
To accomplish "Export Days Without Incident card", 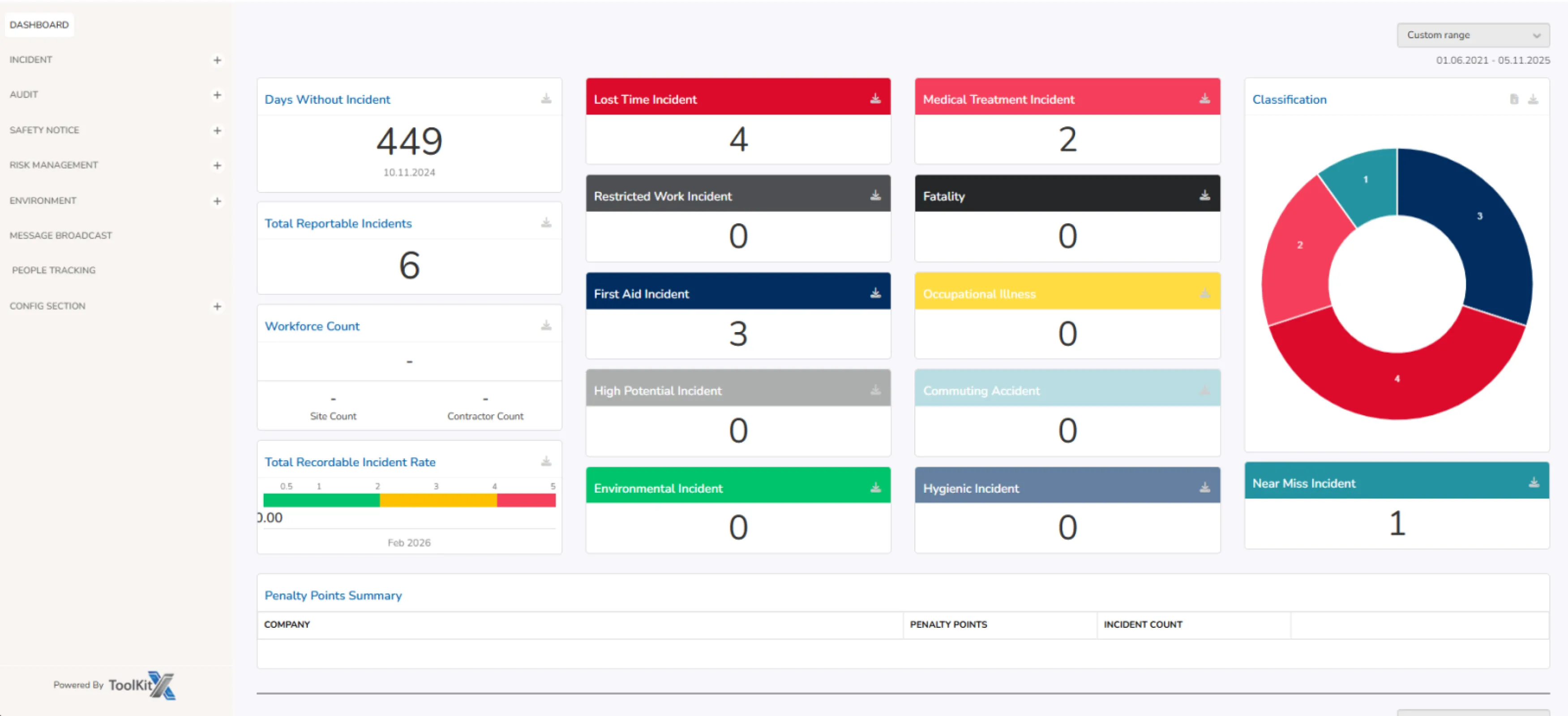I will pyautogui.click(x=546, y=98).
